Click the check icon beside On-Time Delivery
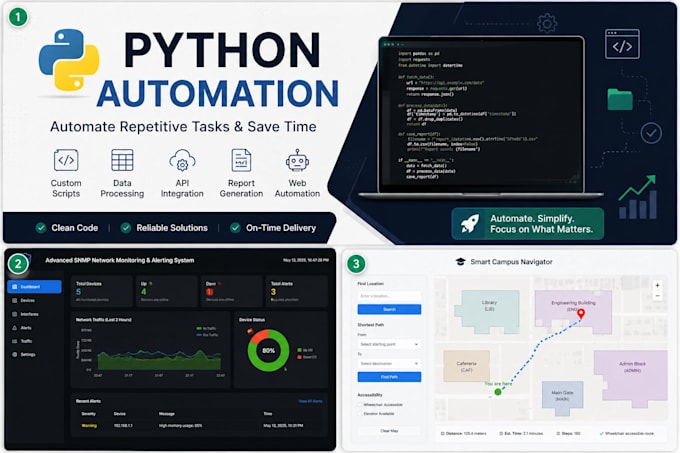The height and width of the screenshot is (453, 680). point(235,228)
